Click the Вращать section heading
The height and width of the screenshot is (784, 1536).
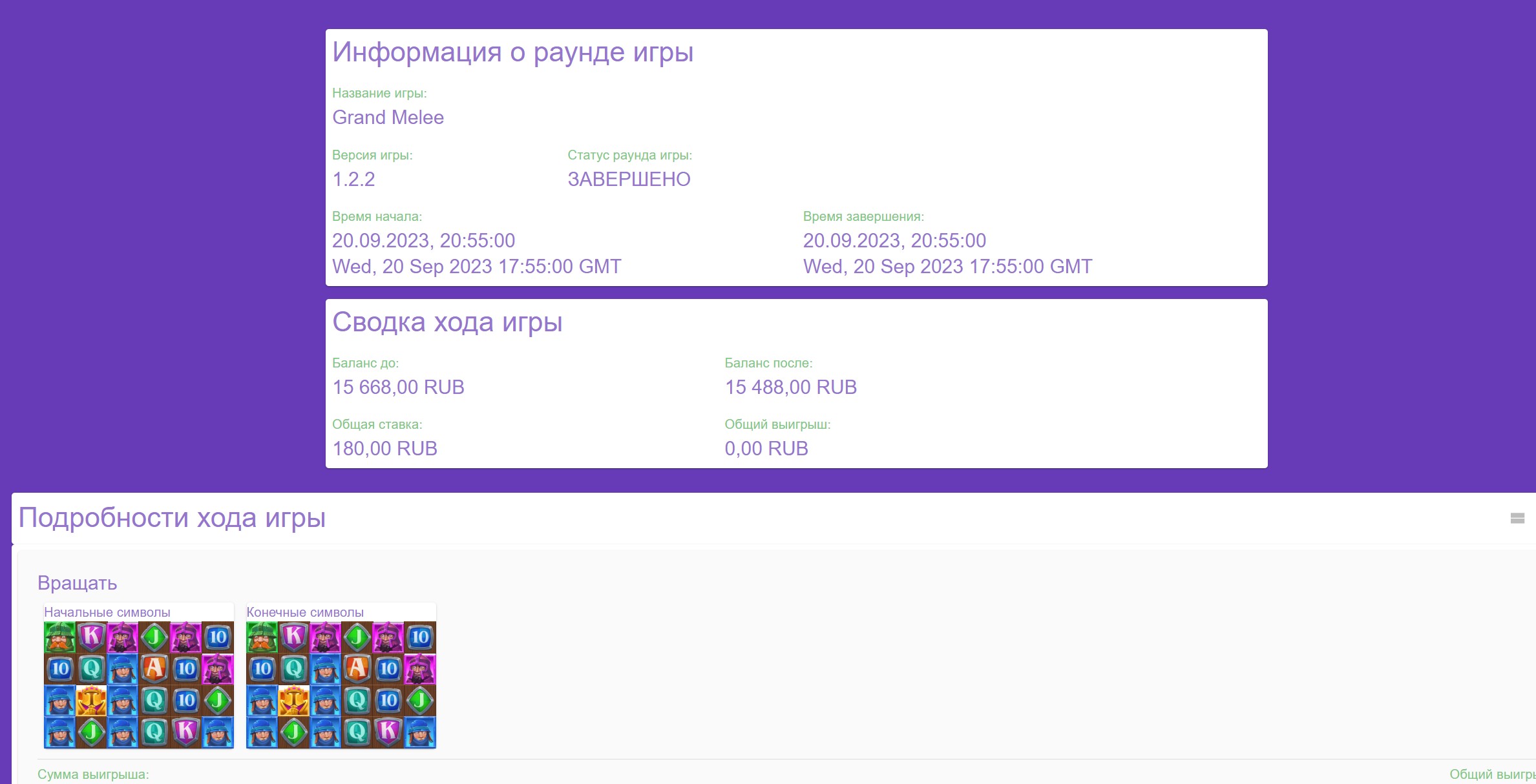[78, 583]
